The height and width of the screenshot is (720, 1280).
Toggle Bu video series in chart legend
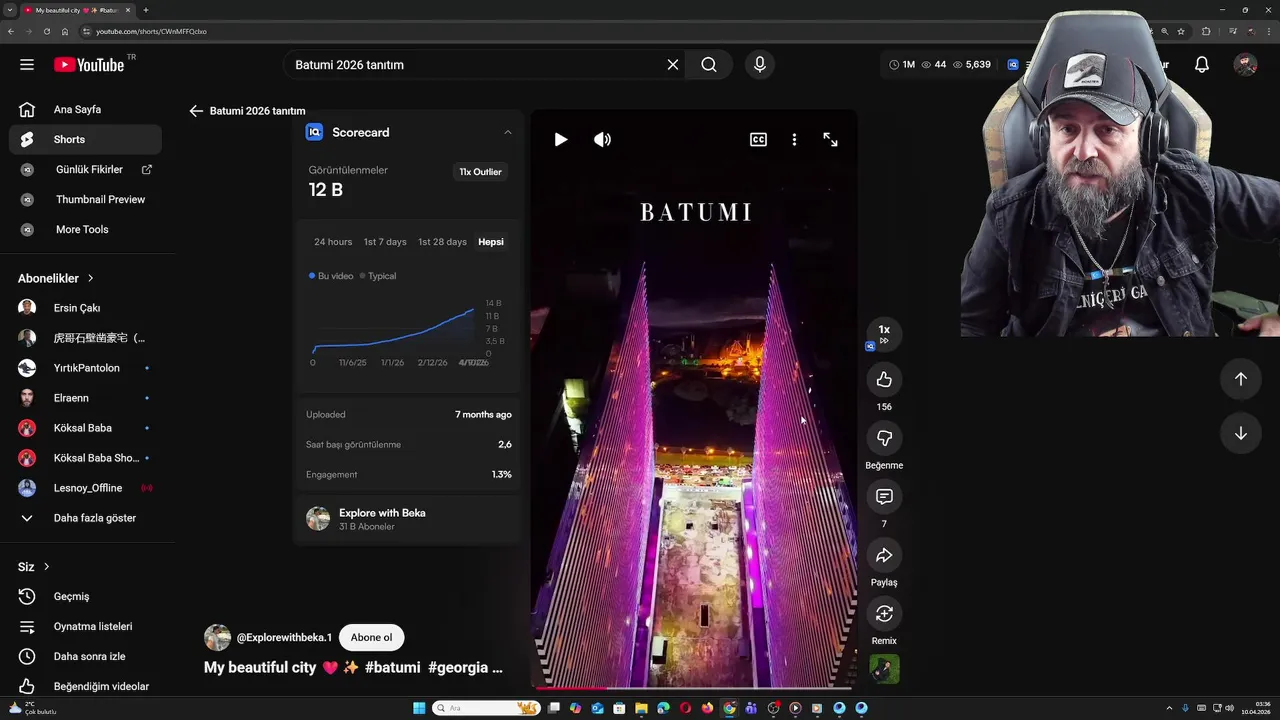[331, 276]
